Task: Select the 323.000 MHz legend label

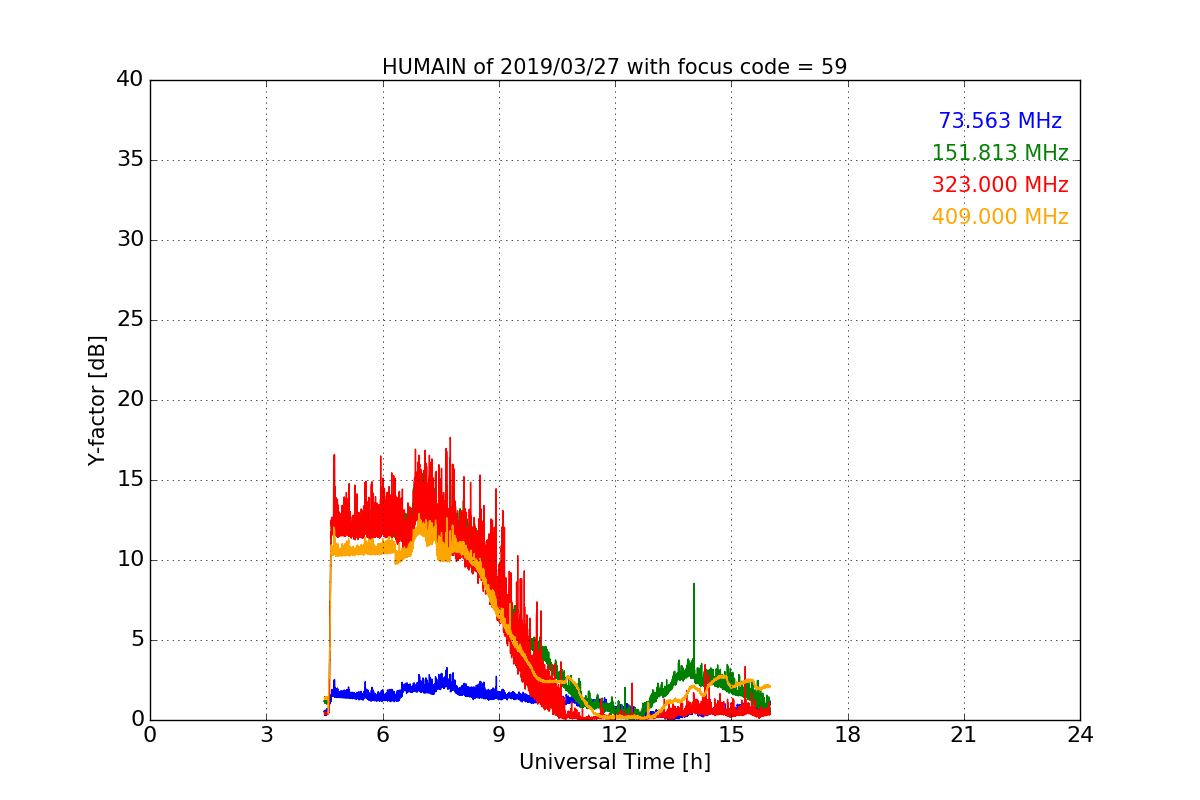Action: [1000, 185]
